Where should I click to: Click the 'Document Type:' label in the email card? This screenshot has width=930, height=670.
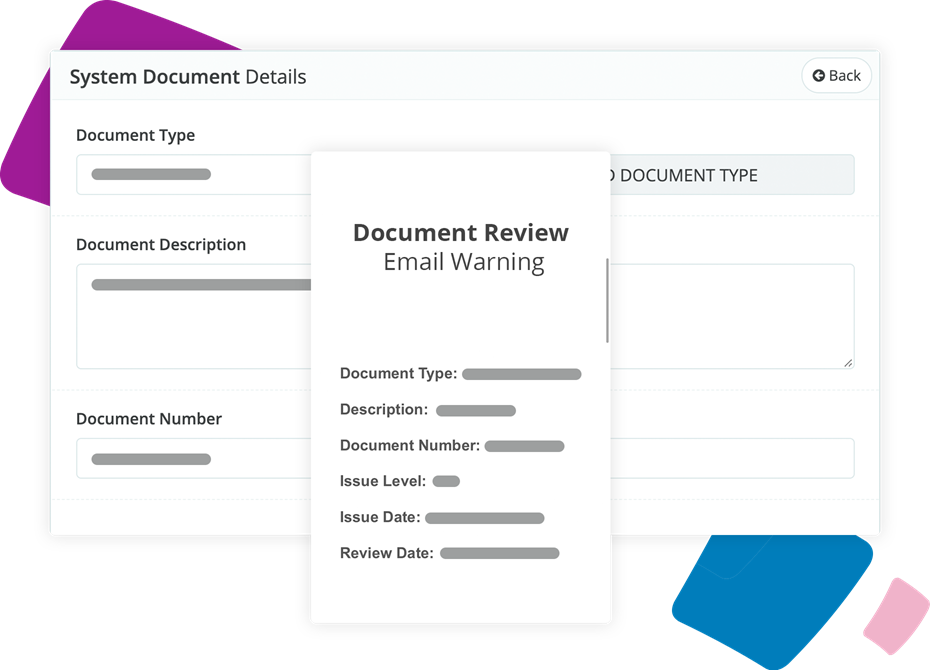pyautogui.click(x=399, y=373)
